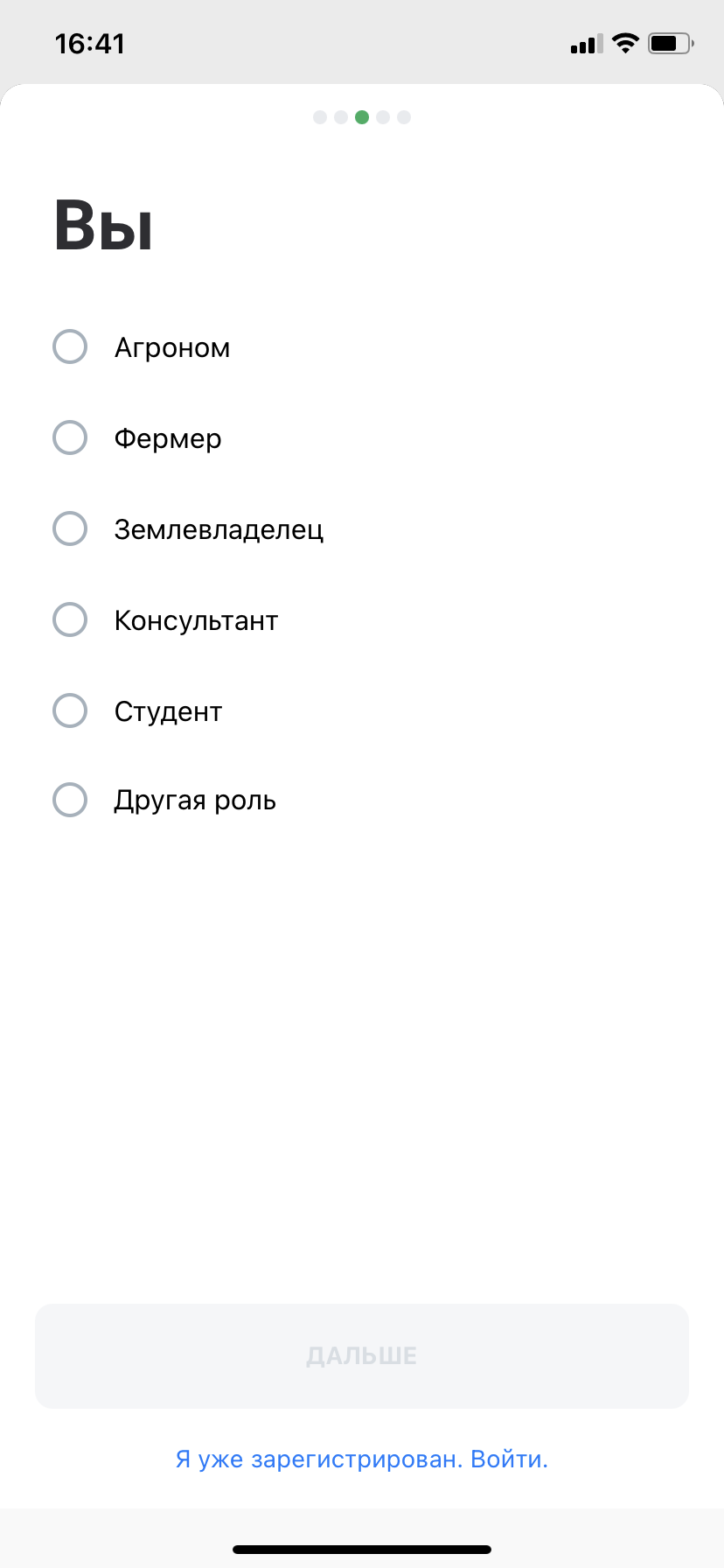Tap the cellular signal bars icon
This screenshot has width=724, height=1568.
pyautogui.click(x=587, y=44)
